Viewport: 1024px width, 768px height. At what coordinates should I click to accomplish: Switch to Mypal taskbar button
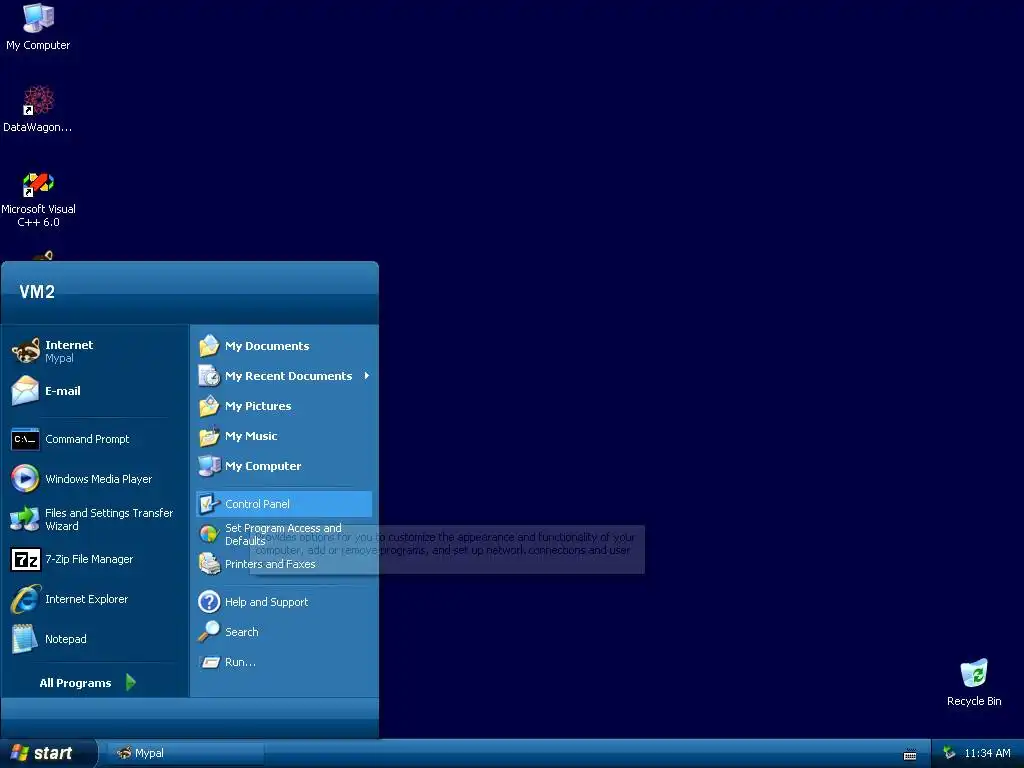pyautogui.click(x=185, y=753)
